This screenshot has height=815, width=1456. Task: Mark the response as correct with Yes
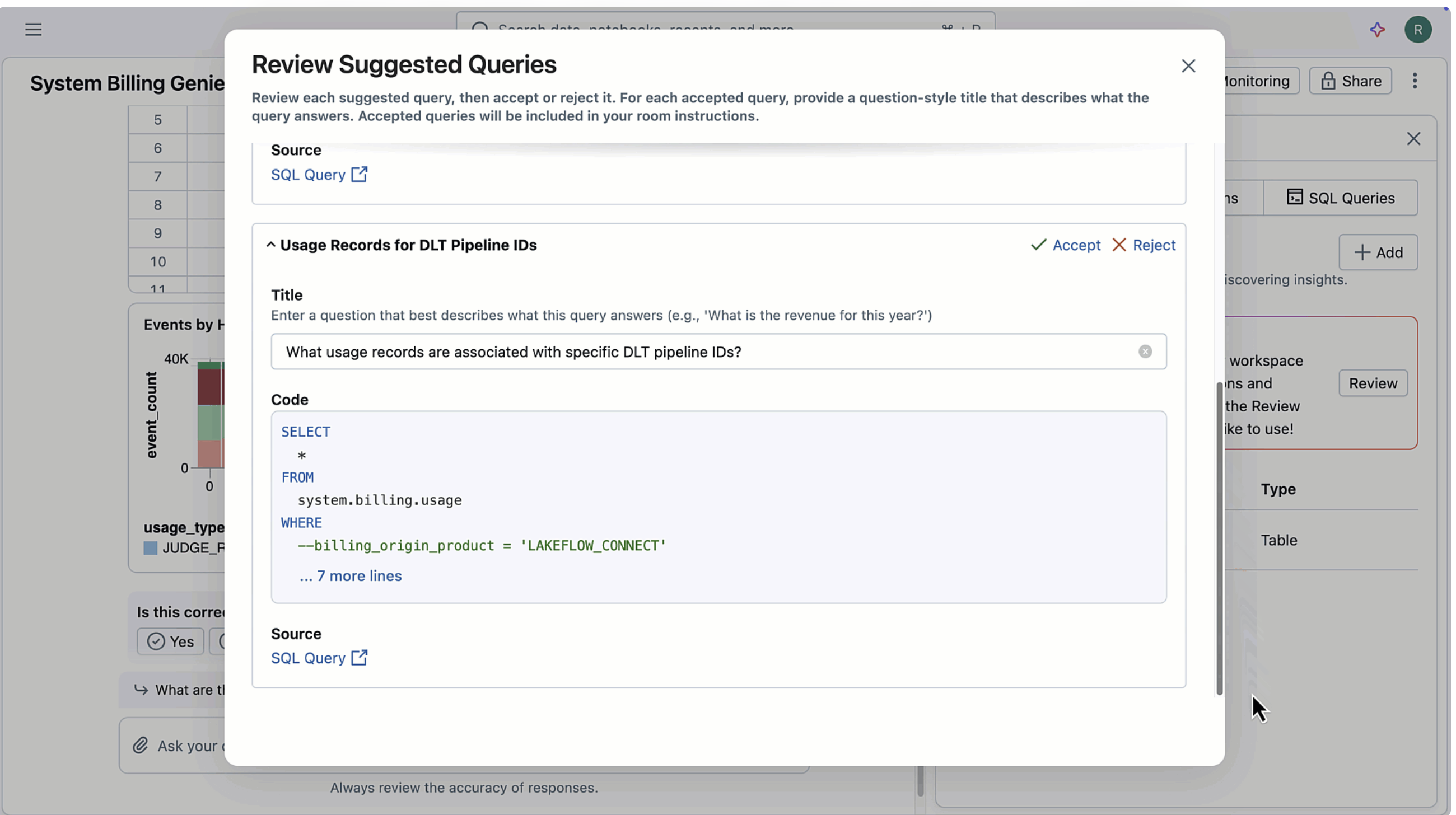click(x=170, y=641)
